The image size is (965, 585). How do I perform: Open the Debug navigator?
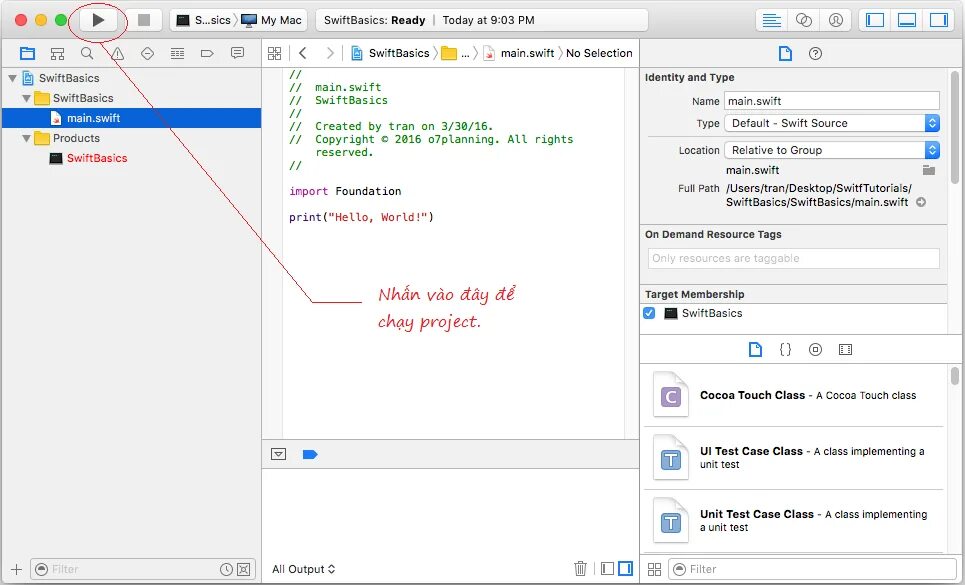click(x=177, y=54)
